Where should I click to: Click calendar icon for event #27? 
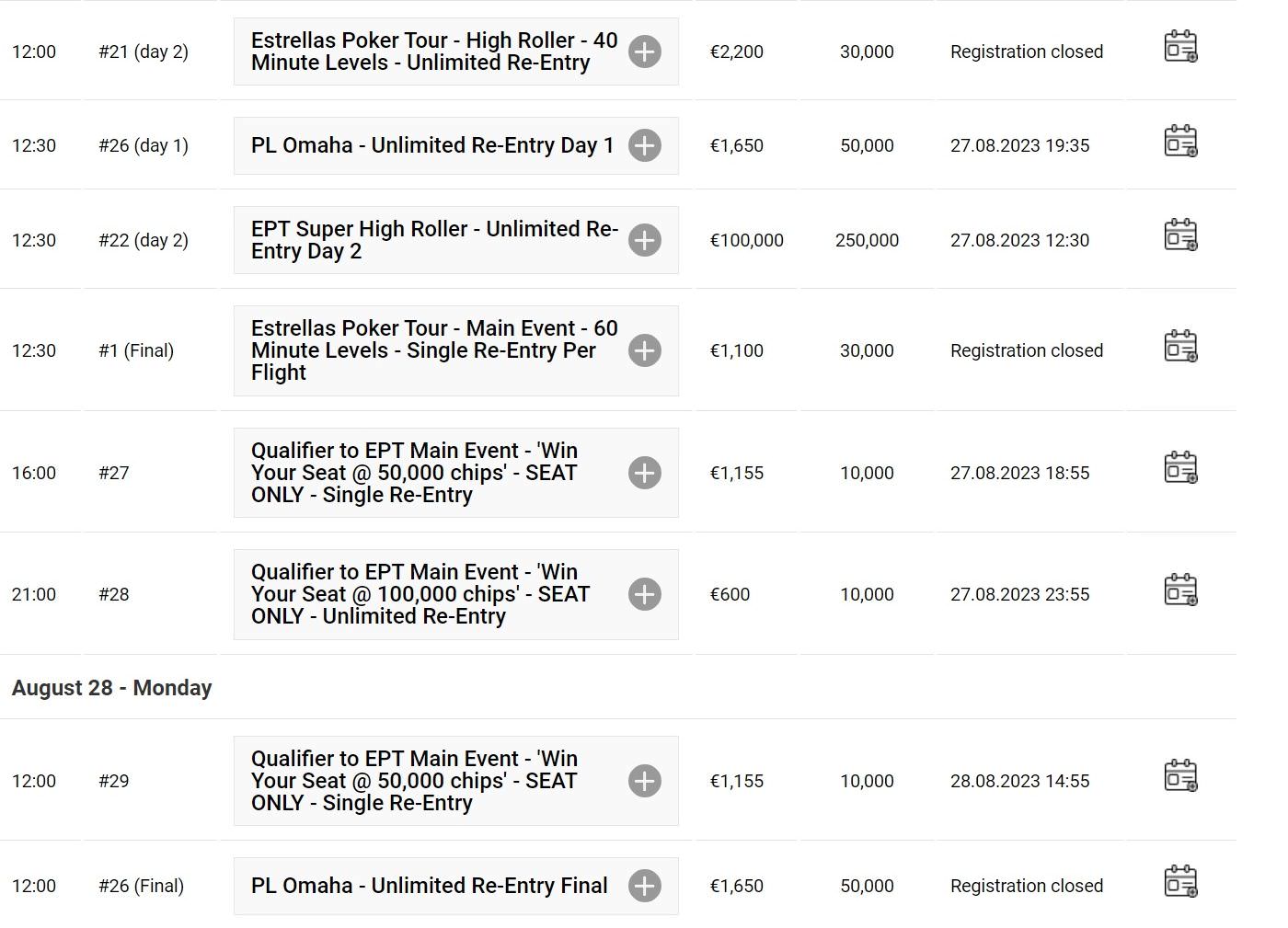(1180, 468)
